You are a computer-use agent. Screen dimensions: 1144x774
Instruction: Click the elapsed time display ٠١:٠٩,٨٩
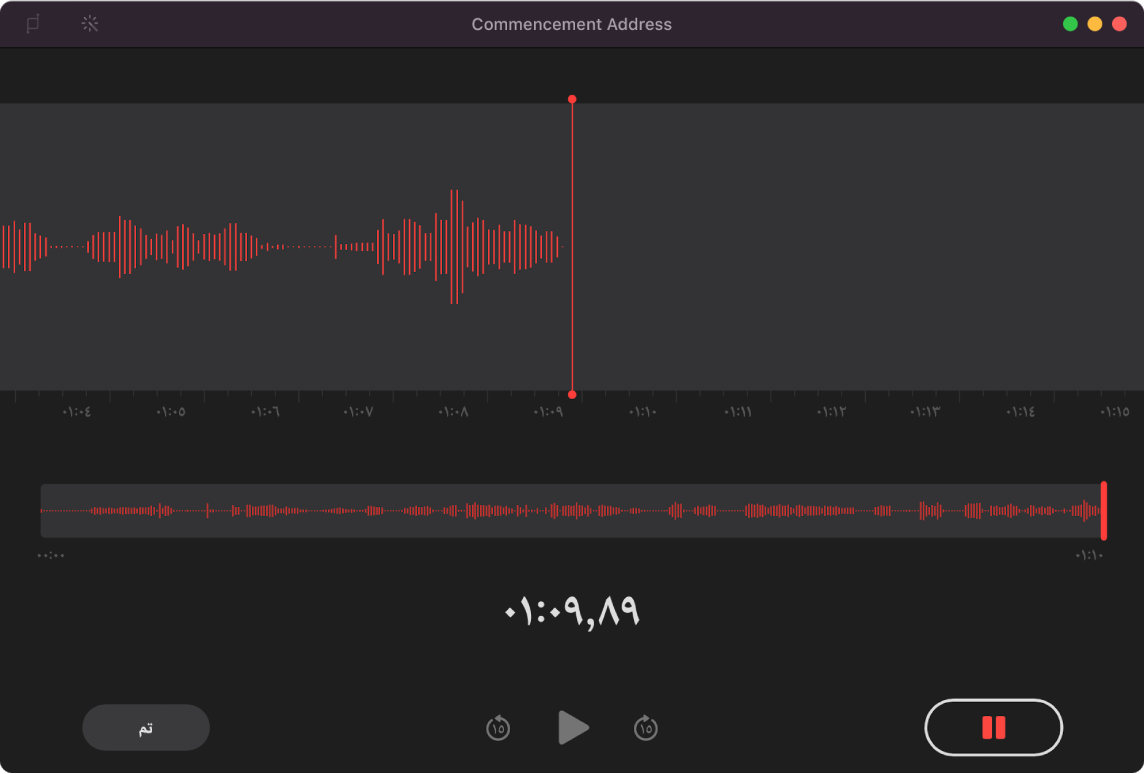pos(572,611)
